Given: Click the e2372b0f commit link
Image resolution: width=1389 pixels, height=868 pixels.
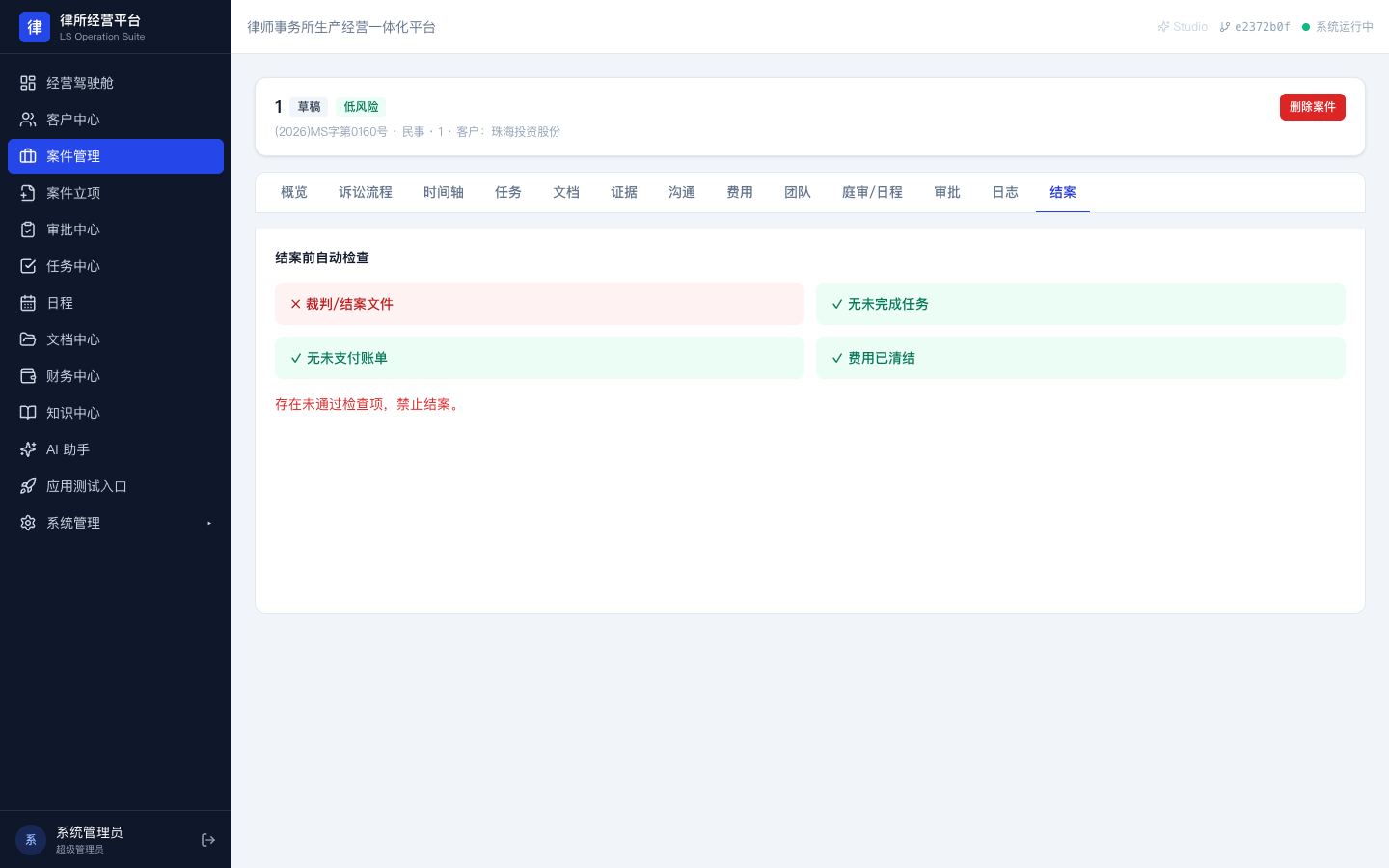Looking at the screenshot, I should (1255, 27).
